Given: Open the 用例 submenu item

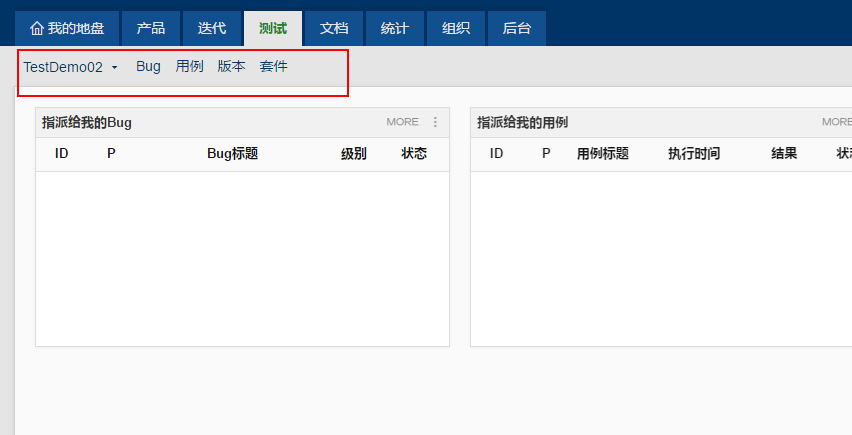Looking at the screenshot, I should [x=190, y=66].
